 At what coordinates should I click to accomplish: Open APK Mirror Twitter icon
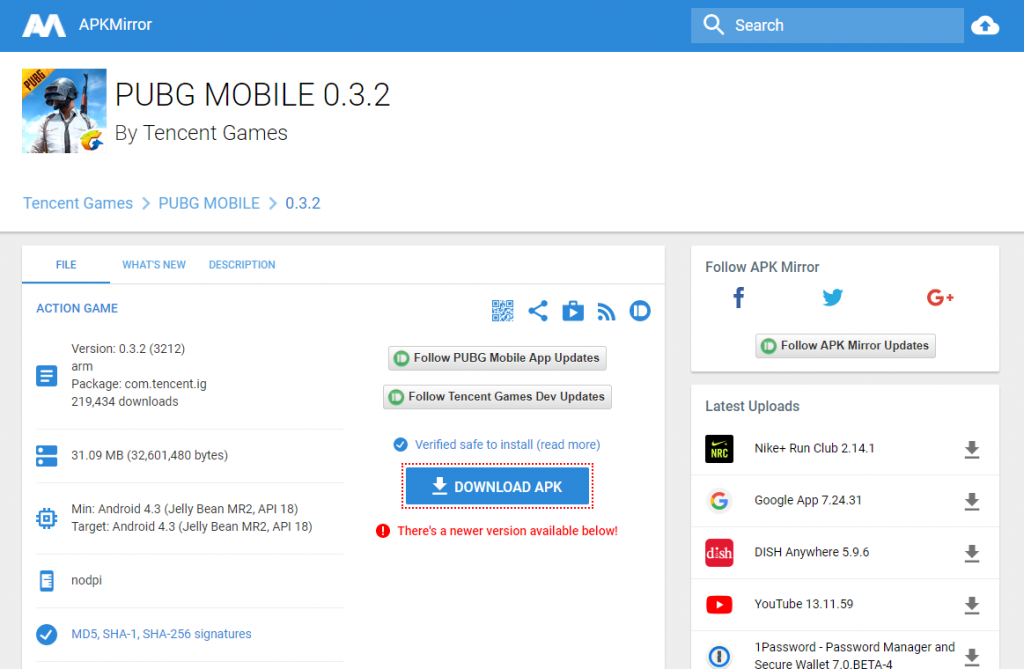[x=832, y=298]
